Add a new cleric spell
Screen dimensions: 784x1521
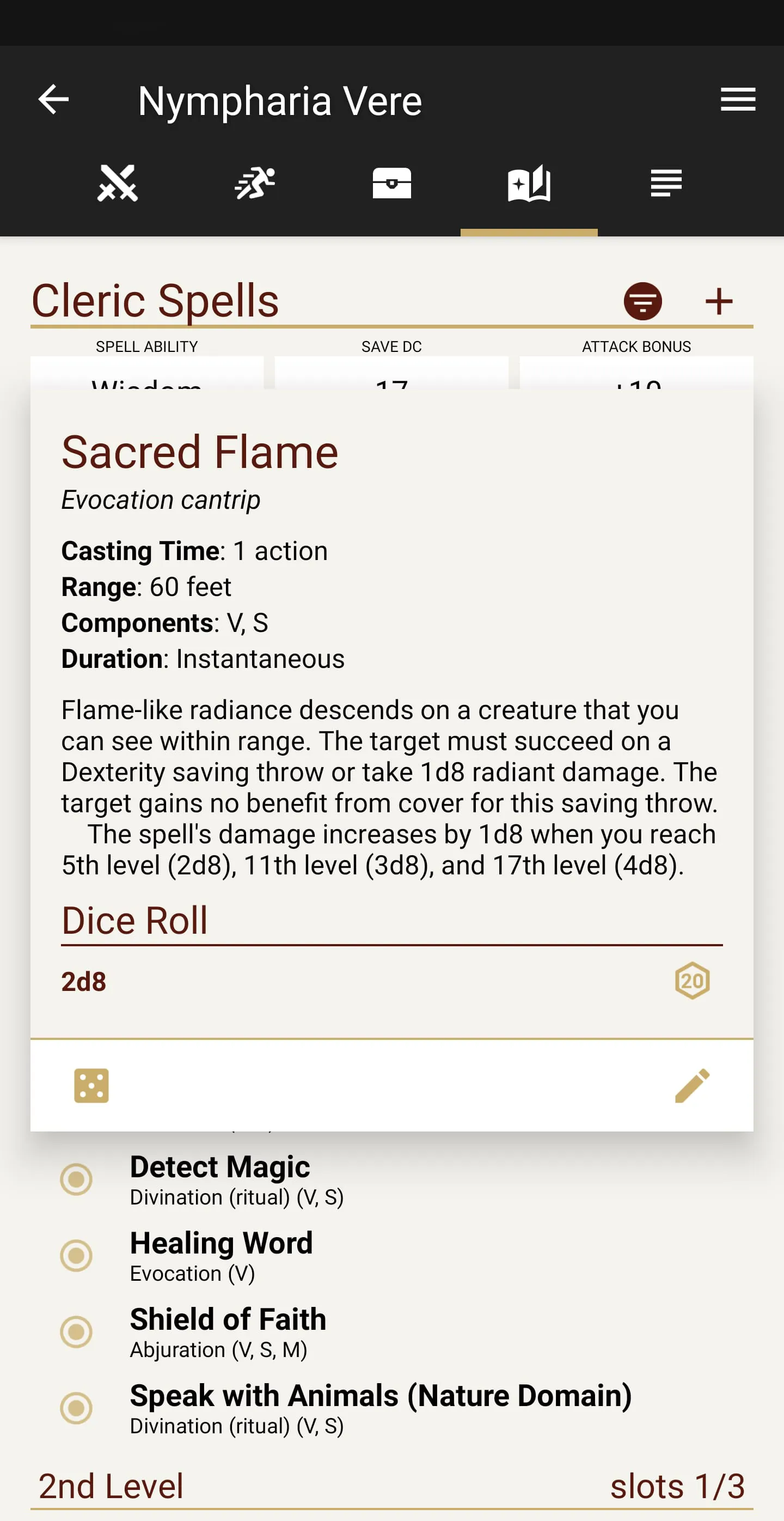[x=719, y=301]
